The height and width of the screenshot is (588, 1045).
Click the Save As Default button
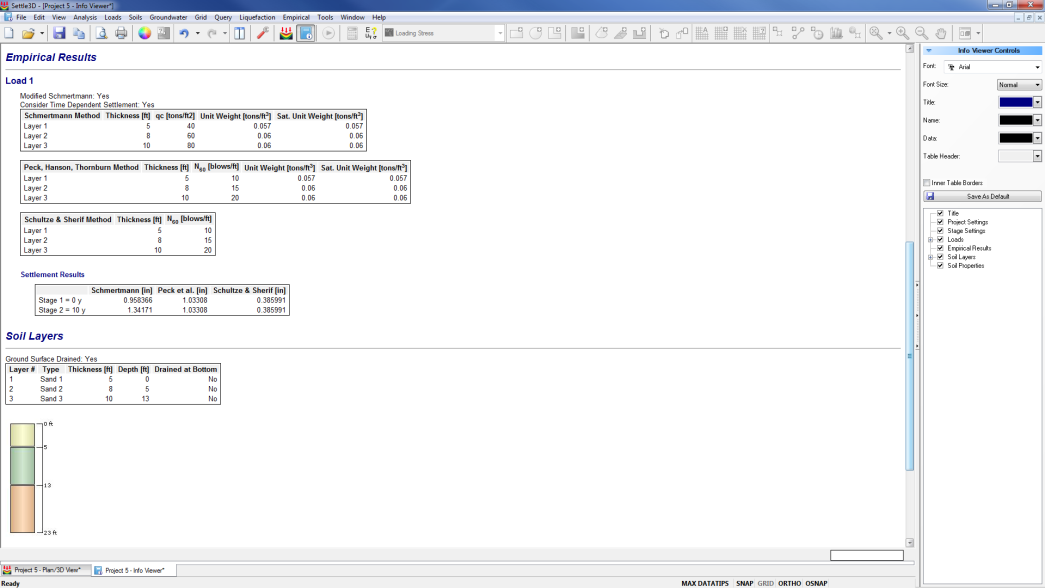(984, 196)
